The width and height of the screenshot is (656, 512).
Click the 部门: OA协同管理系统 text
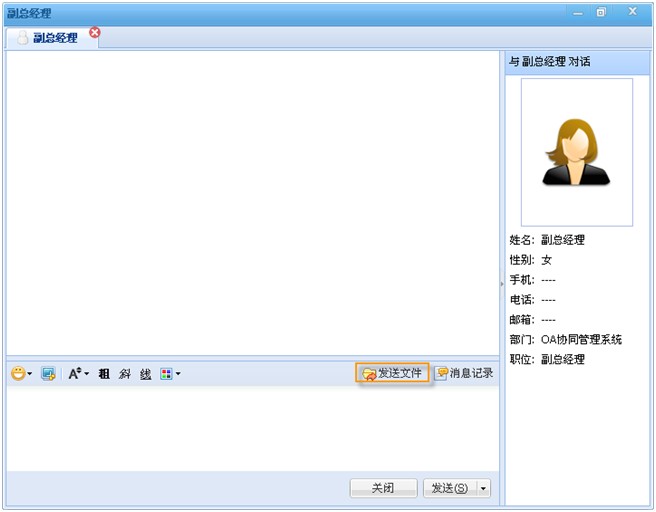point(566,339)
